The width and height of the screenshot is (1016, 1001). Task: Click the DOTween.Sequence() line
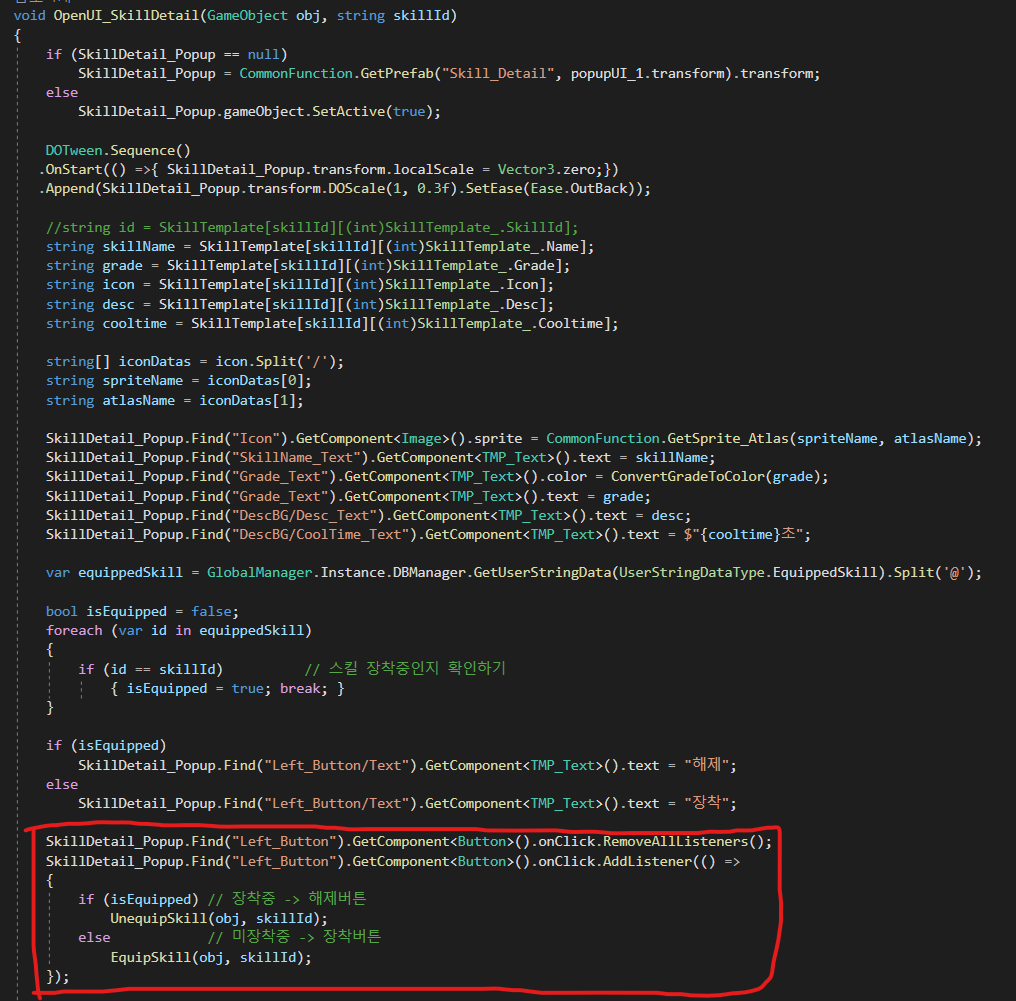(118, 150)
